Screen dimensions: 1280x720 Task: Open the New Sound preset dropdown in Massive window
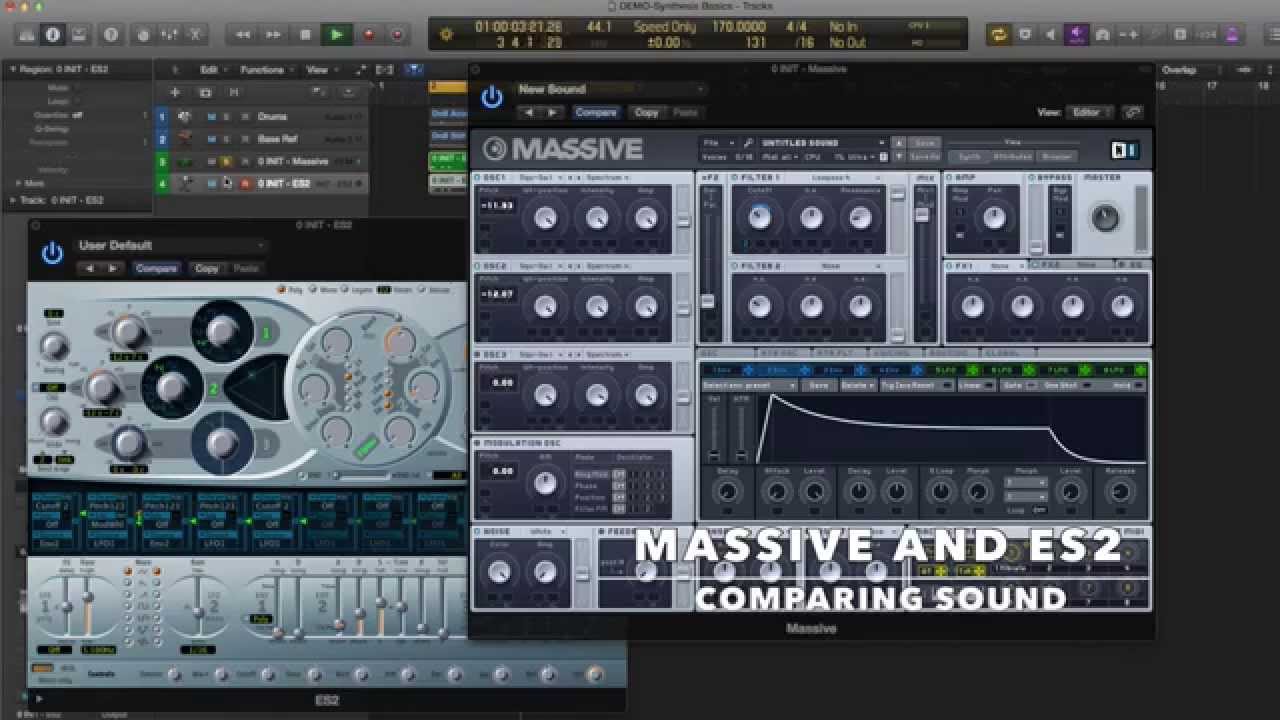(x=611, y=89)
